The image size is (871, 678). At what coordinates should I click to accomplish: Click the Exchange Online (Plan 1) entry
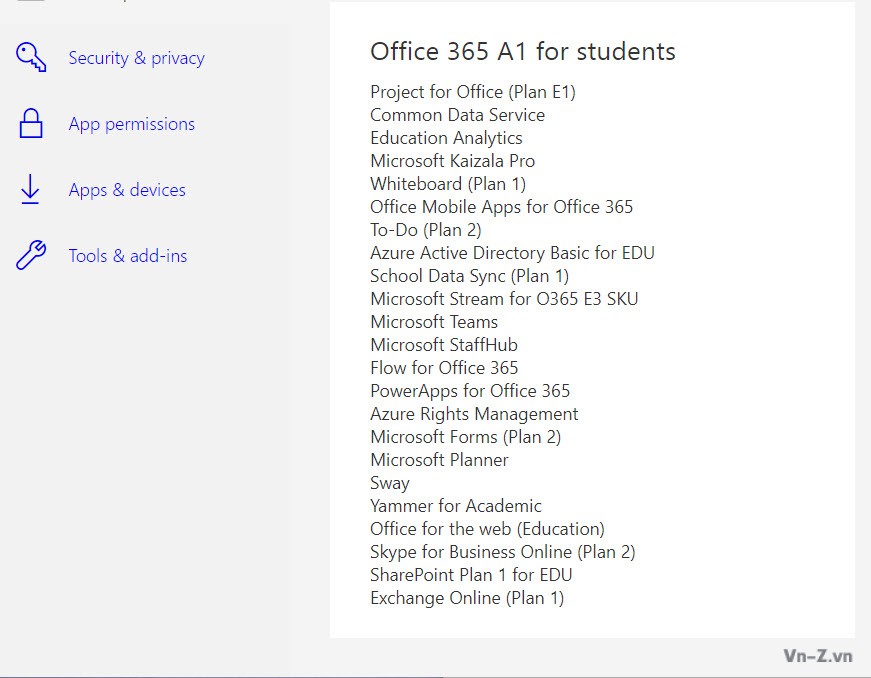(x=467, y=598)
